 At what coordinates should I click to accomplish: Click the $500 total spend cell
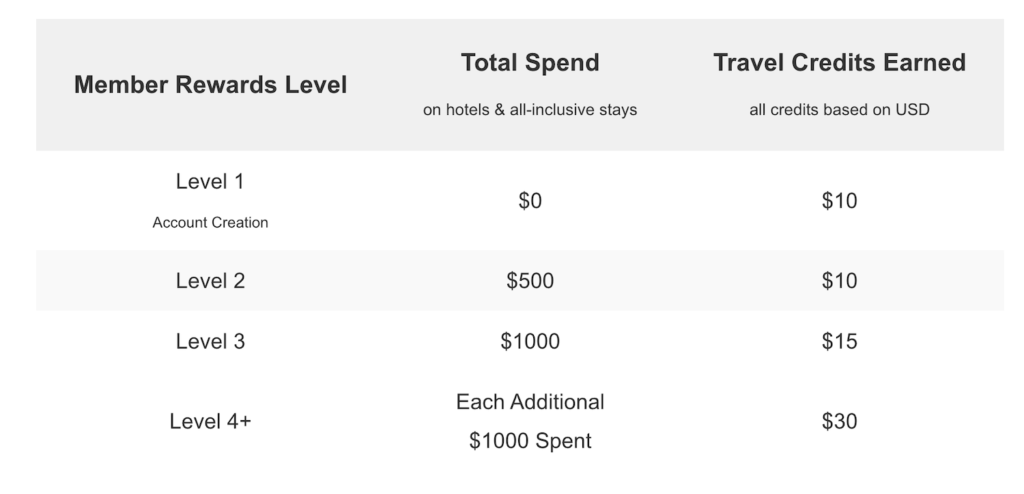pos(530,281)
